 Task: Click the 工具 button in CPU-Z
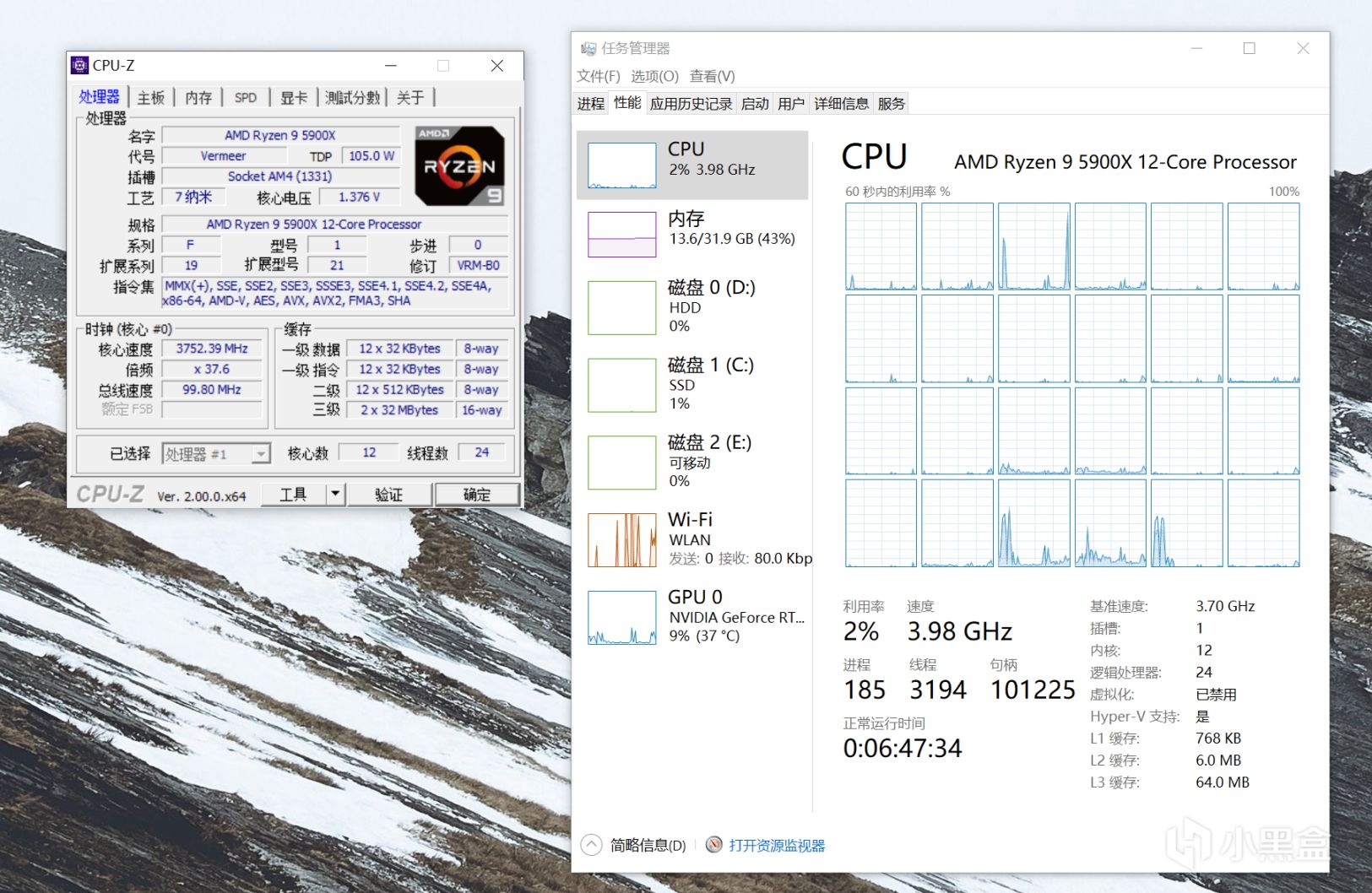(x=293, y=494)
